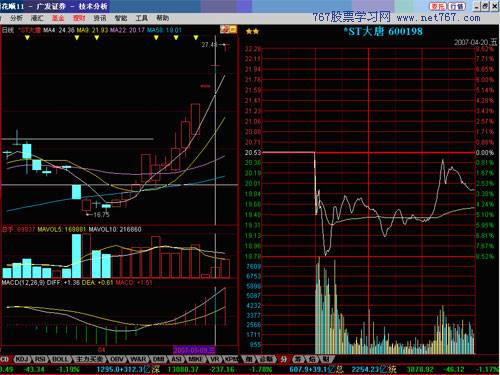Select the BOLL indicator tab
The height and width of the screenshot is (375, 500).
(61, 359)
